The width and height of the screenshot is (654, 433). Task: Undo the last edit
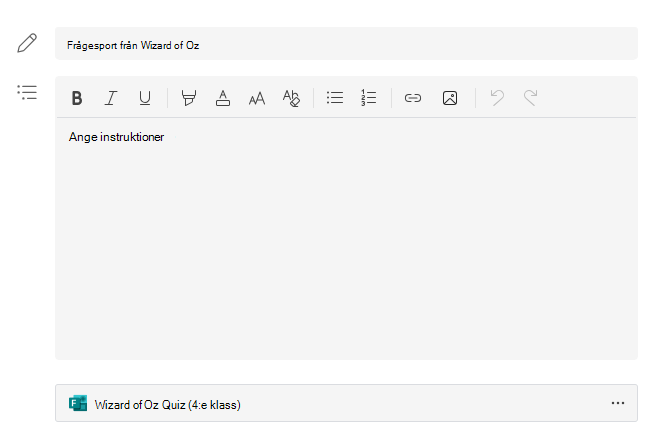point(497,98)
